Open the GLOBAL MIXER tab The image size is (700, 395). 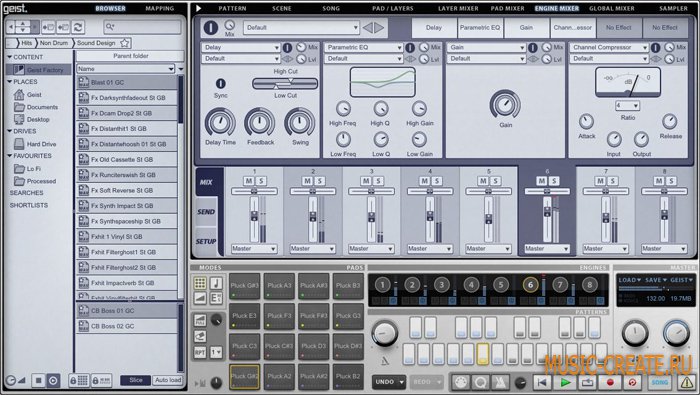[x=612, y=8]
